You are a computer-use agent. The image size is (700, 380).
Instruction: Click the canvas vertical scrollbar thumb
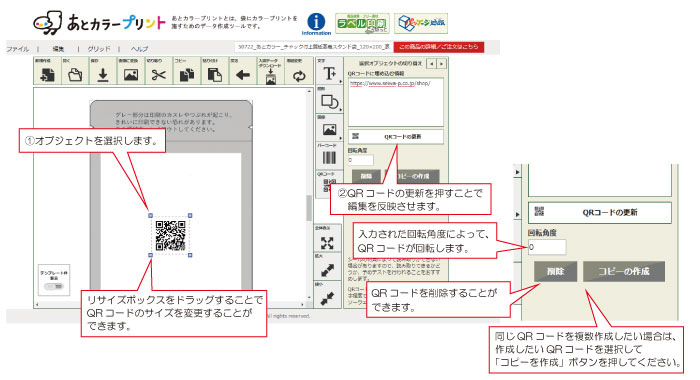point(308,208)
